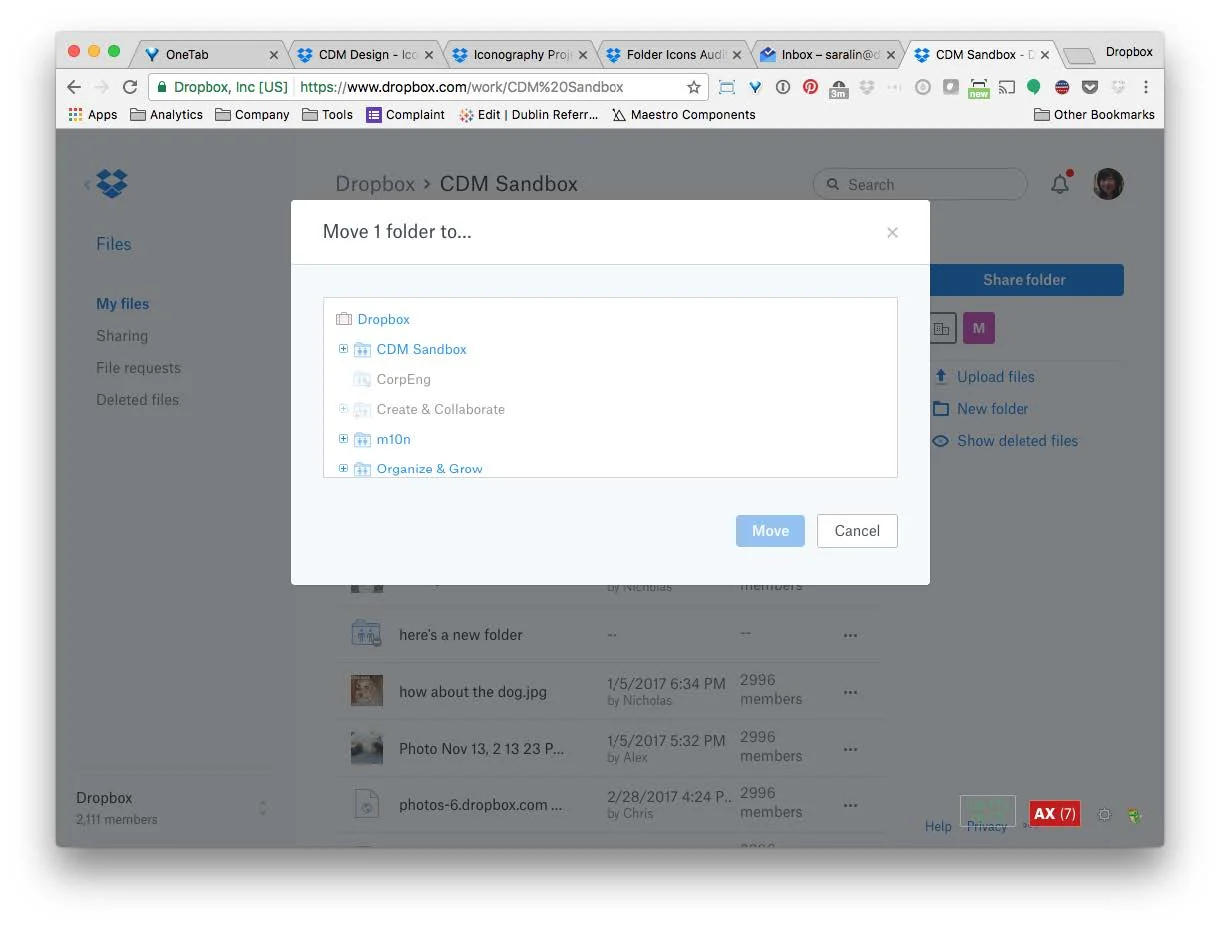
Task: Click Upload files
Action: pyautogui.click(x=995, y=377)
